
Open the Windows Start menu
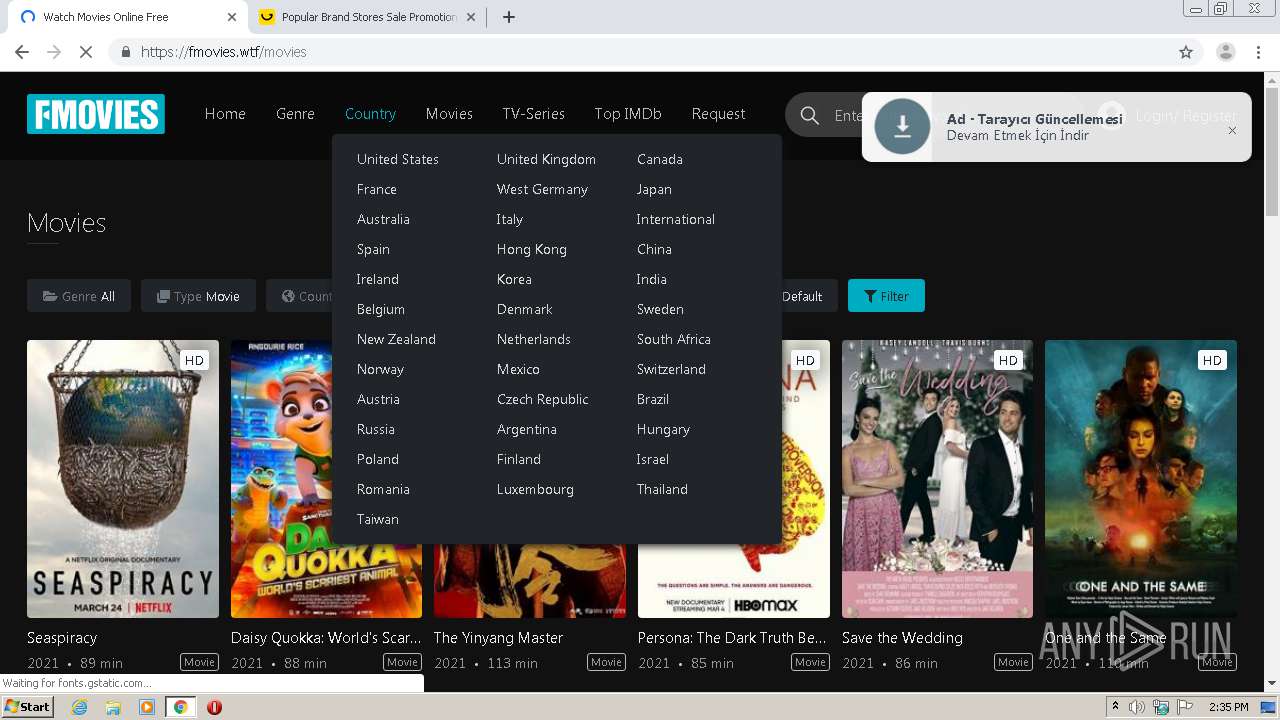pos(27,707)
